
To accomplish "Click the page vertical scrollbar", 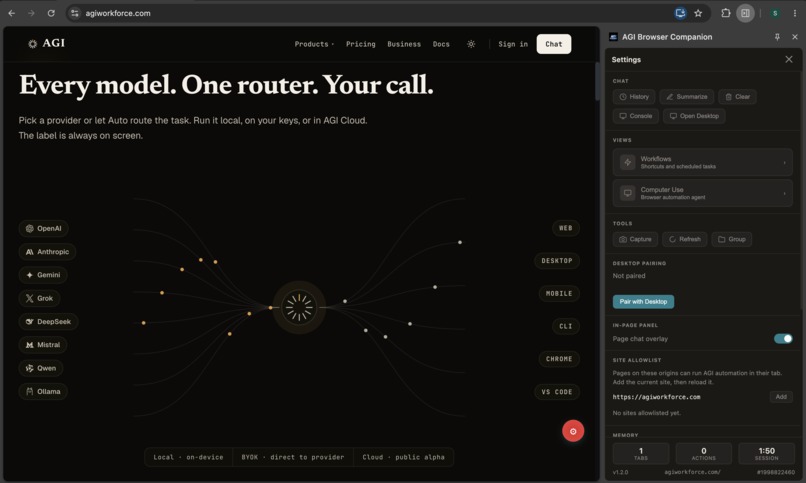I will click(597, 82).
